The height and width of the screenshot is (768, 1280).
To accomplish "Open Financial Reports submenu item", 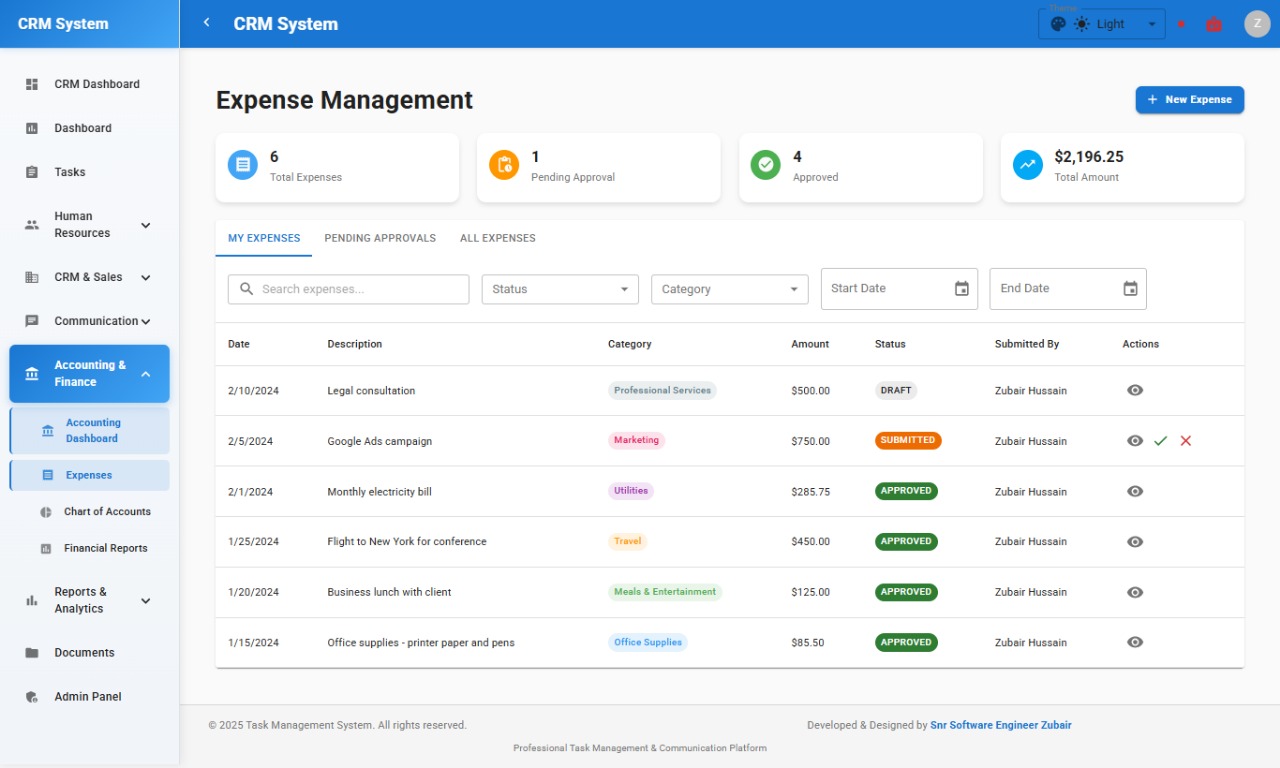I will tap(90, 548).
